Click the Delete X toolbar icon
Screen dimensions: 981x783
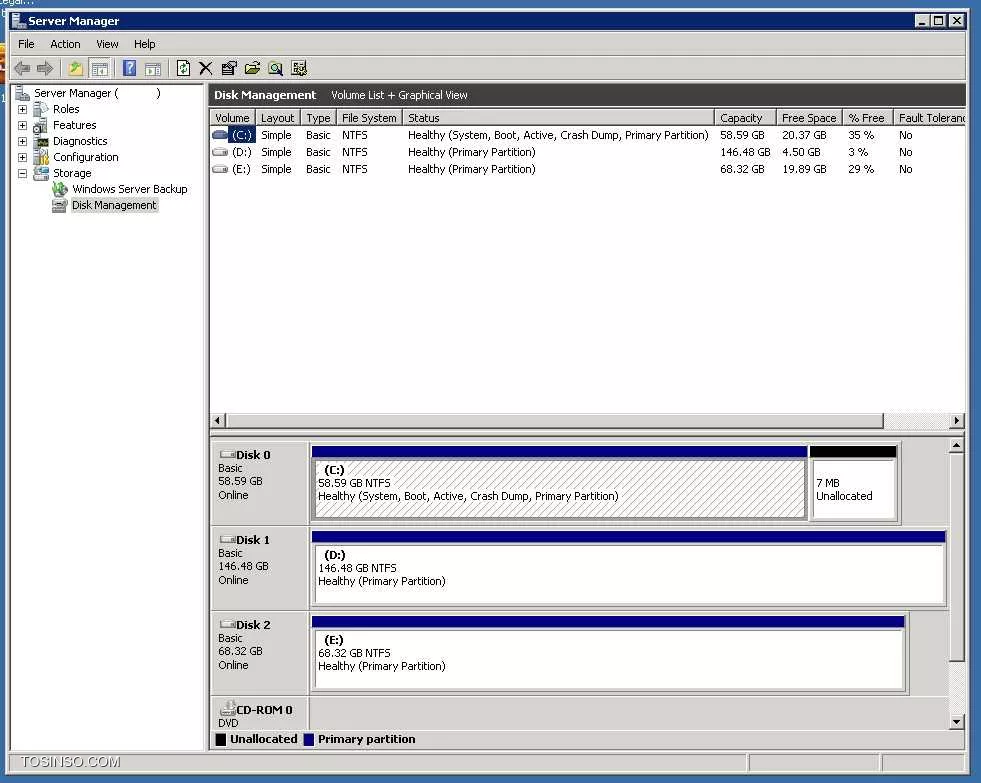[x=205, y=68]
